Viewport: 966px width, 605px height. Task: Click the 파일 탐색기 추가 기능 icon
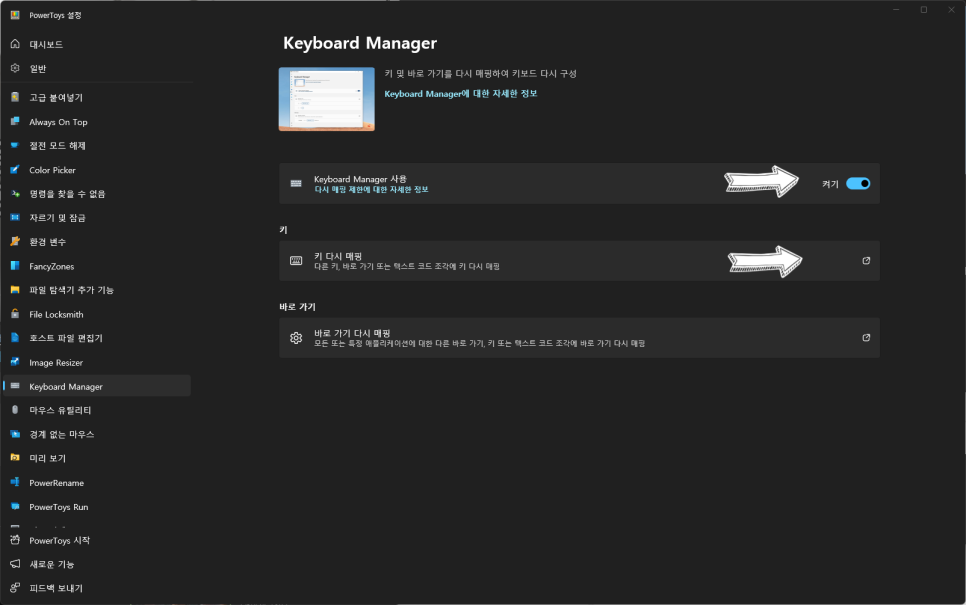15,290
